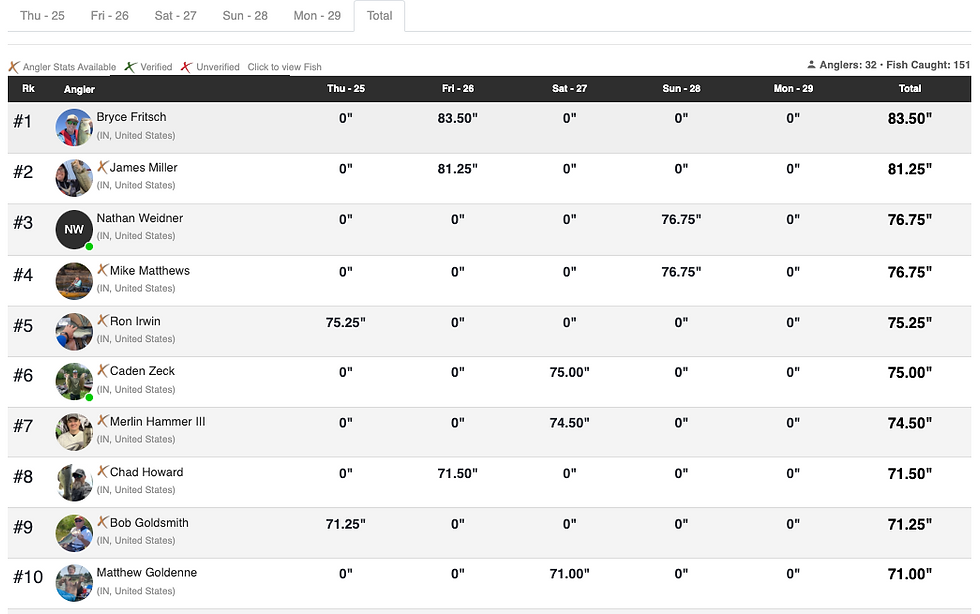
Task: Open stats icon next to Ron Irwin
Action: 102,320
